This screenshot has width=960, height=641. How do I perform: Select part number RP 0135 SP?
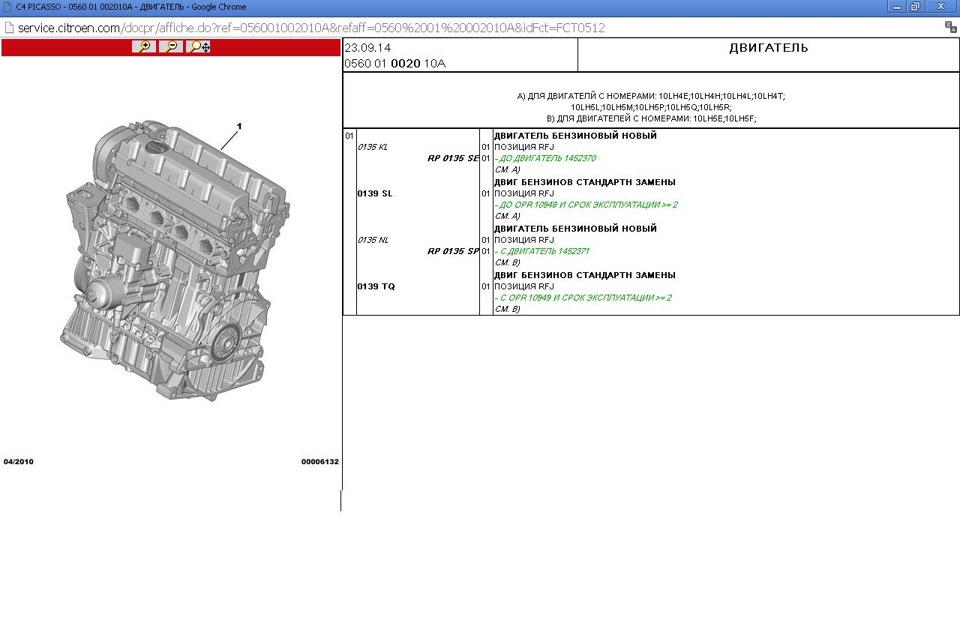coord(453,251)
